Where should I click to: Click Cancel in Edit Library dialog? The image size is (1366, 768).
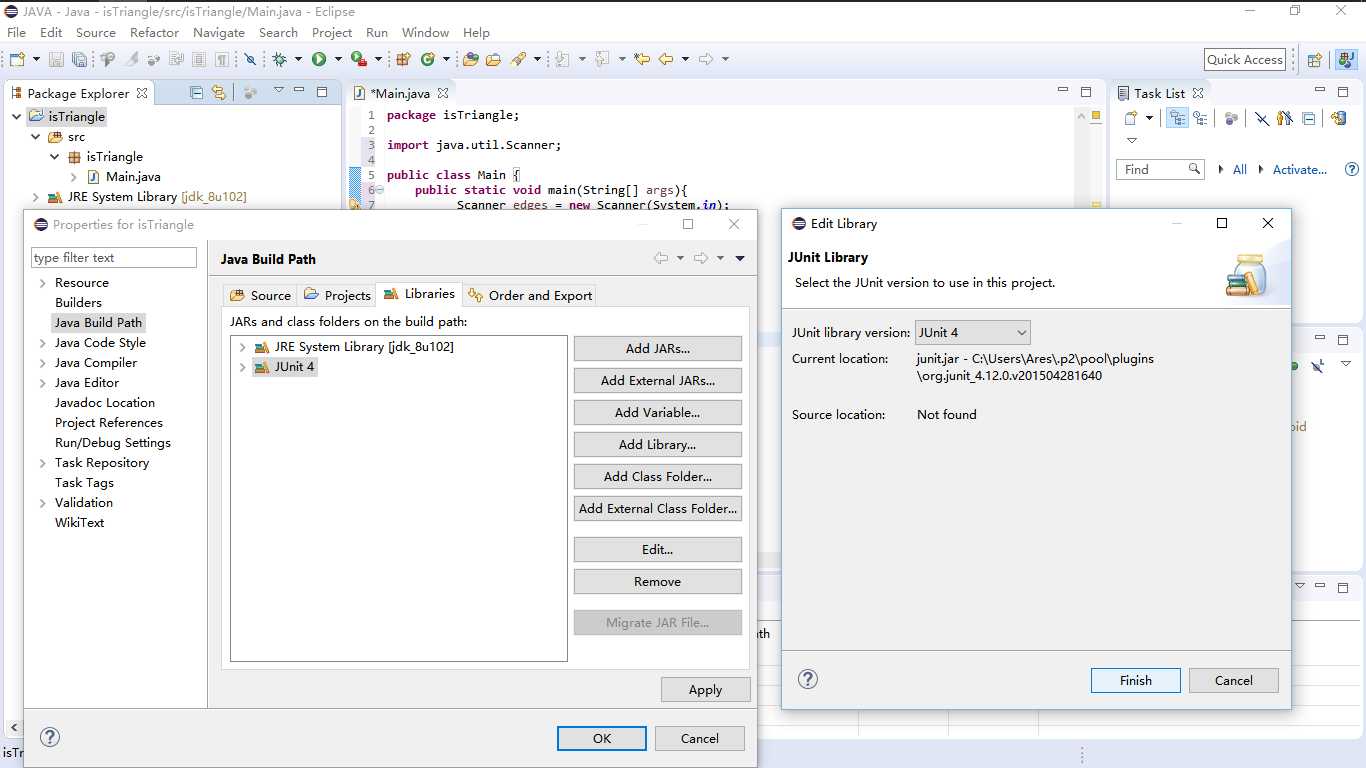pos(1234,680)
